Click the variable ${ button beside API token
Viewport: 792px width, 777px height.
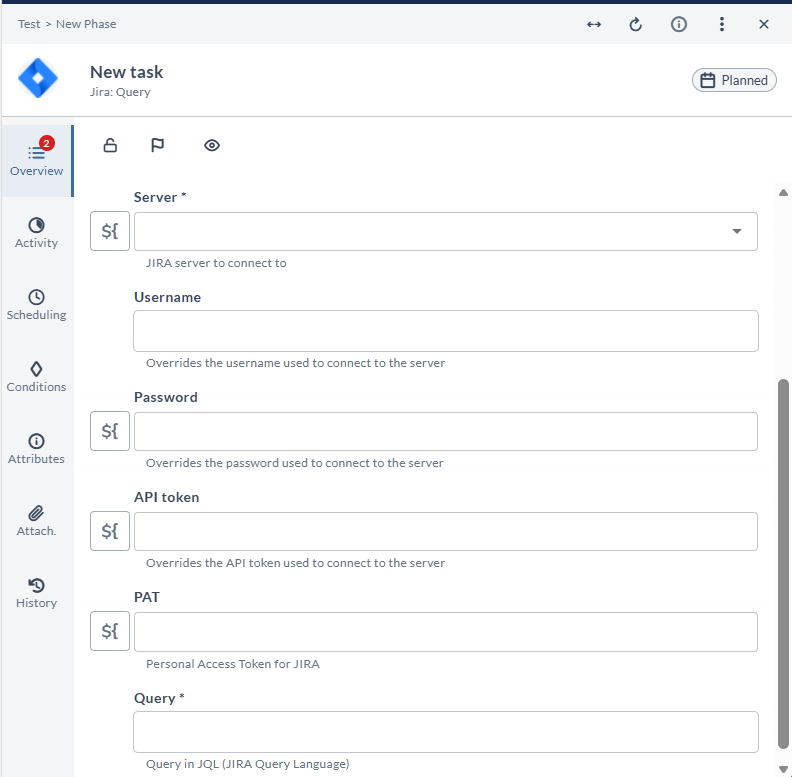[110, 531]
